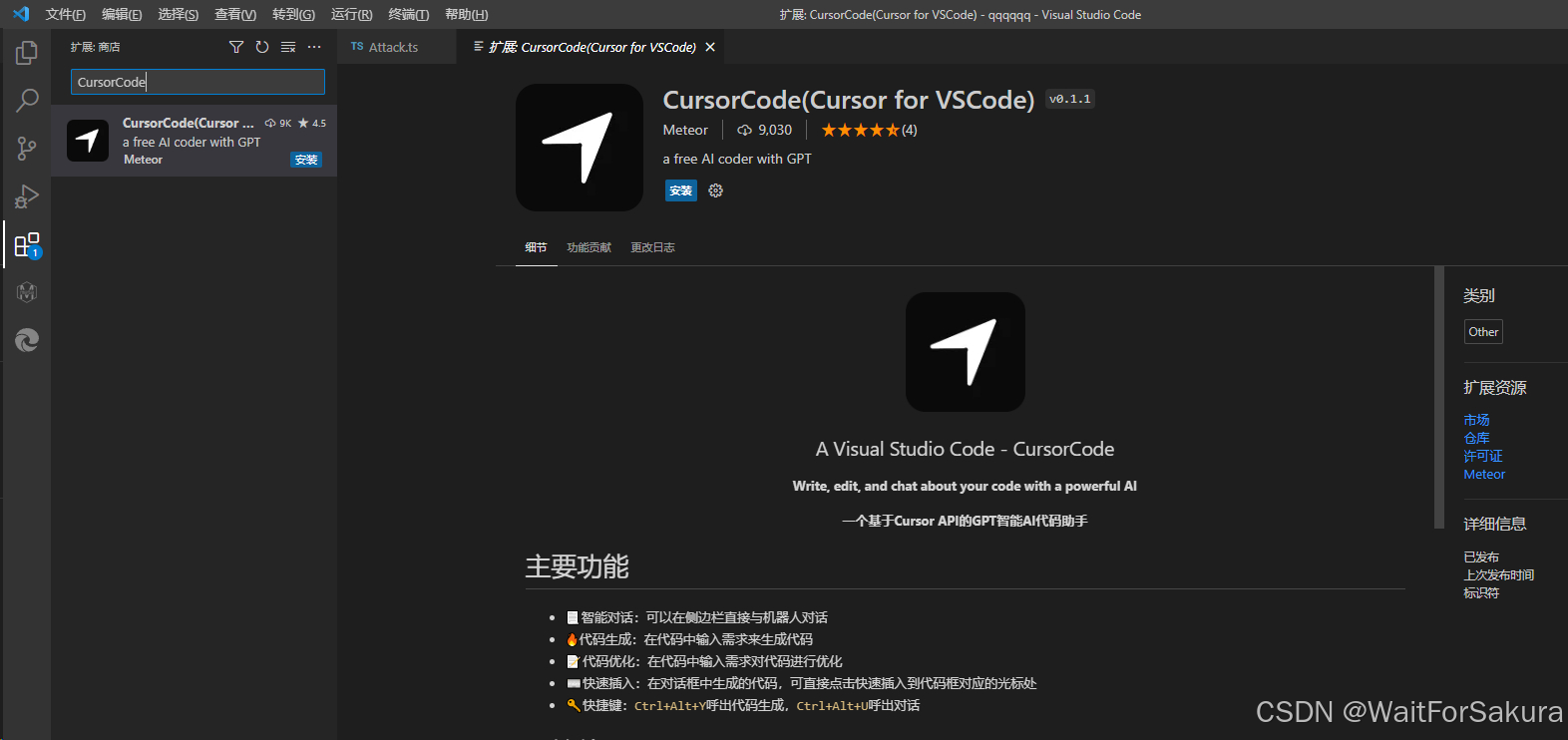Open the gear manage icon beside install
The height and width of the screenshot is (740, 1568).
tap(715, 190)
